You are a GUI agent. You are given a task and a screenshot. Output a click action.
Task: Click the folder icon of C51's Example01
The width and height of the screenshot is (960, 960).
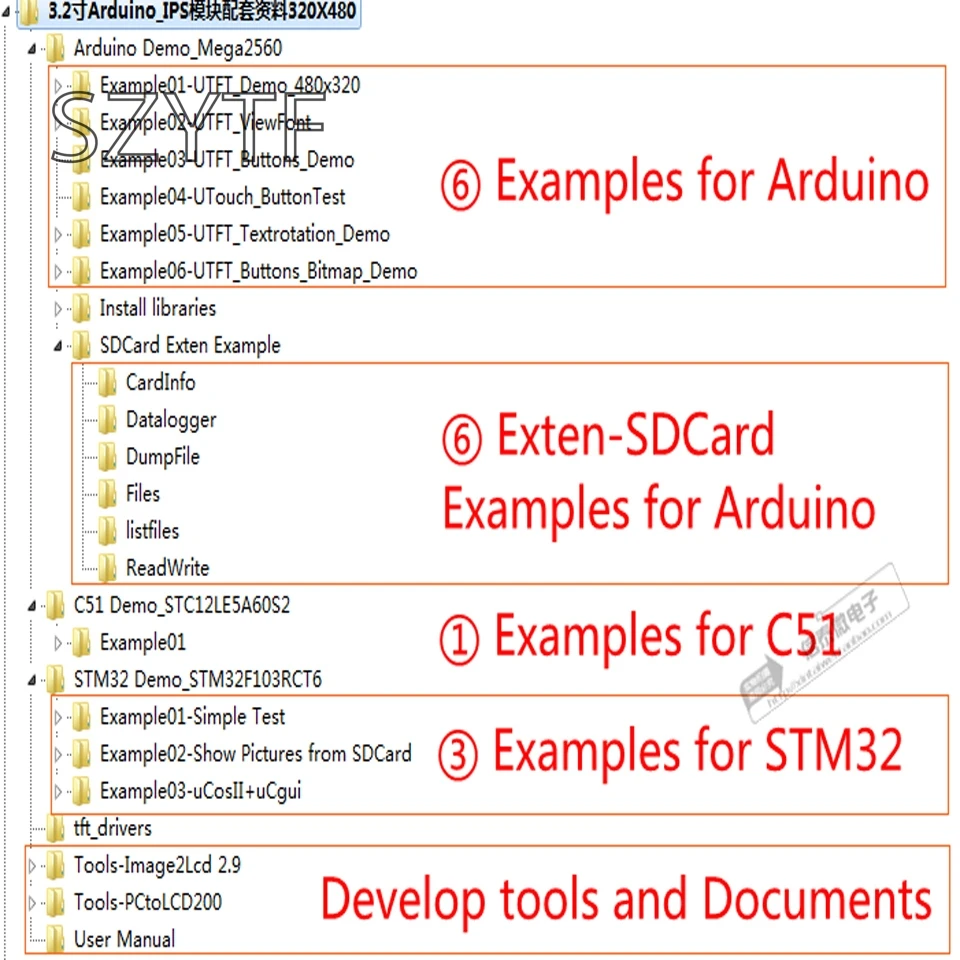(x=81, y=642)
